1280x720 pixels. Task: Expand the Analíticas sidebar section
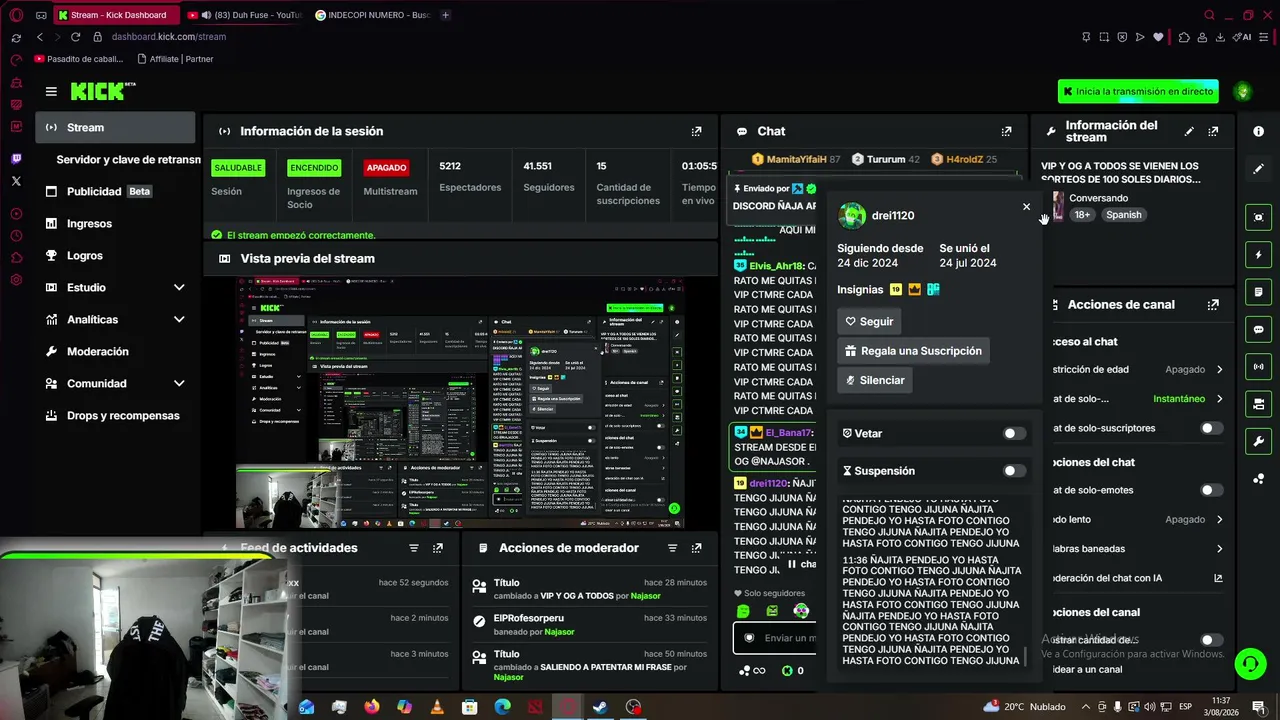179,319
